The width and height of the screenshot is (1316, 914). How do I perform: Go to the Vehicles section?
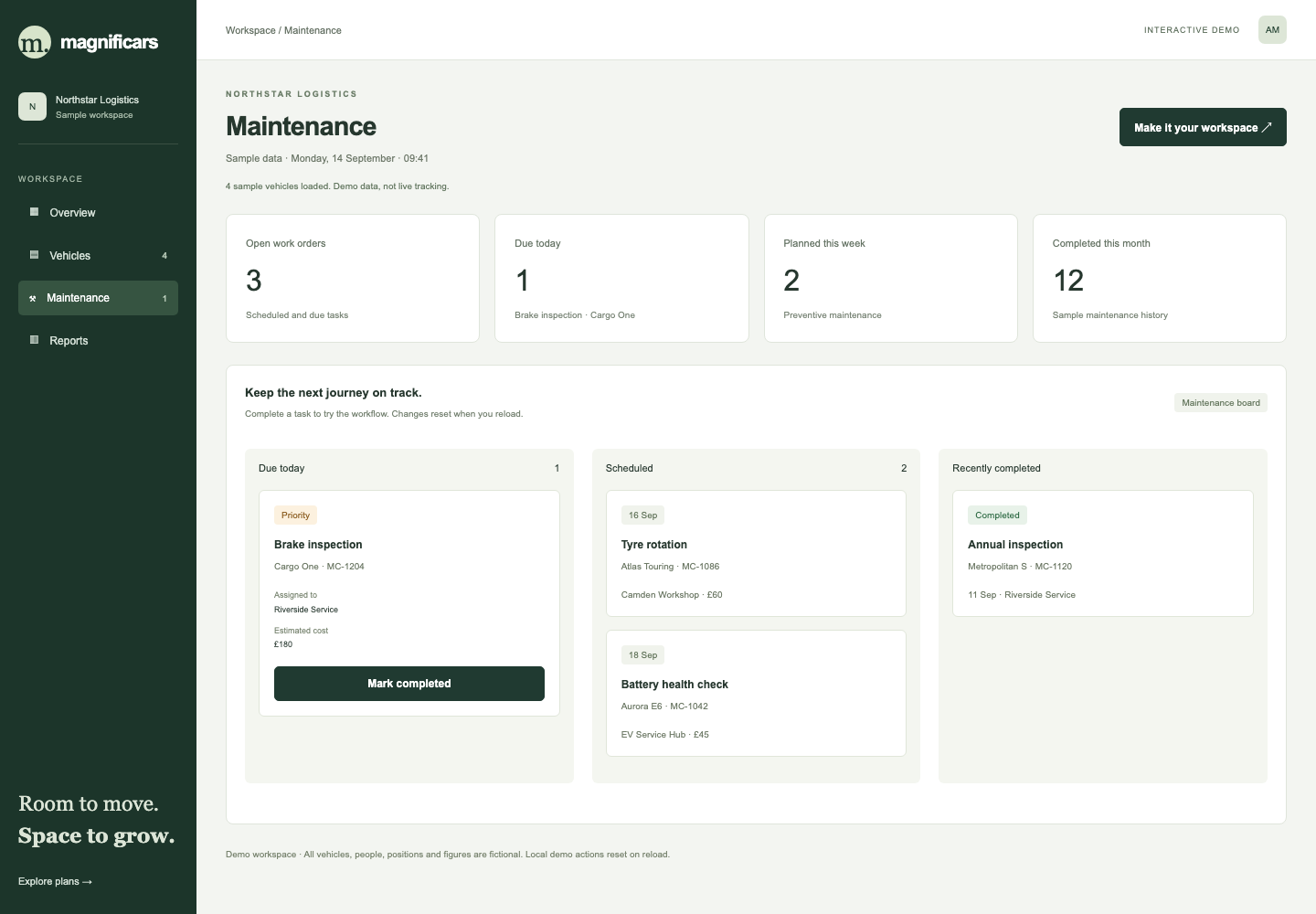tap(98, 255)
